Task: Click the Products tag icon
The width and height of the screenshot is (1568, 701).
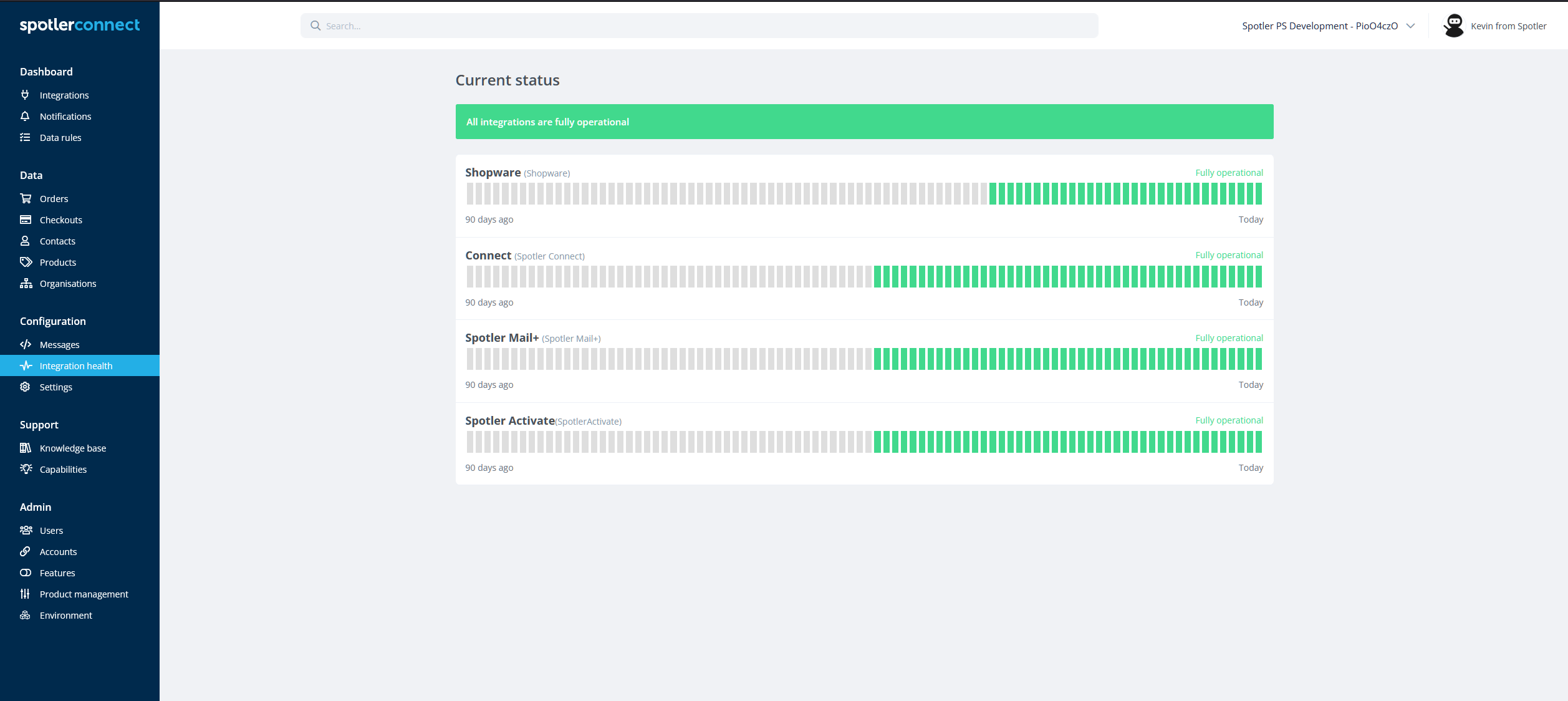Action: (x=26, y=261)
